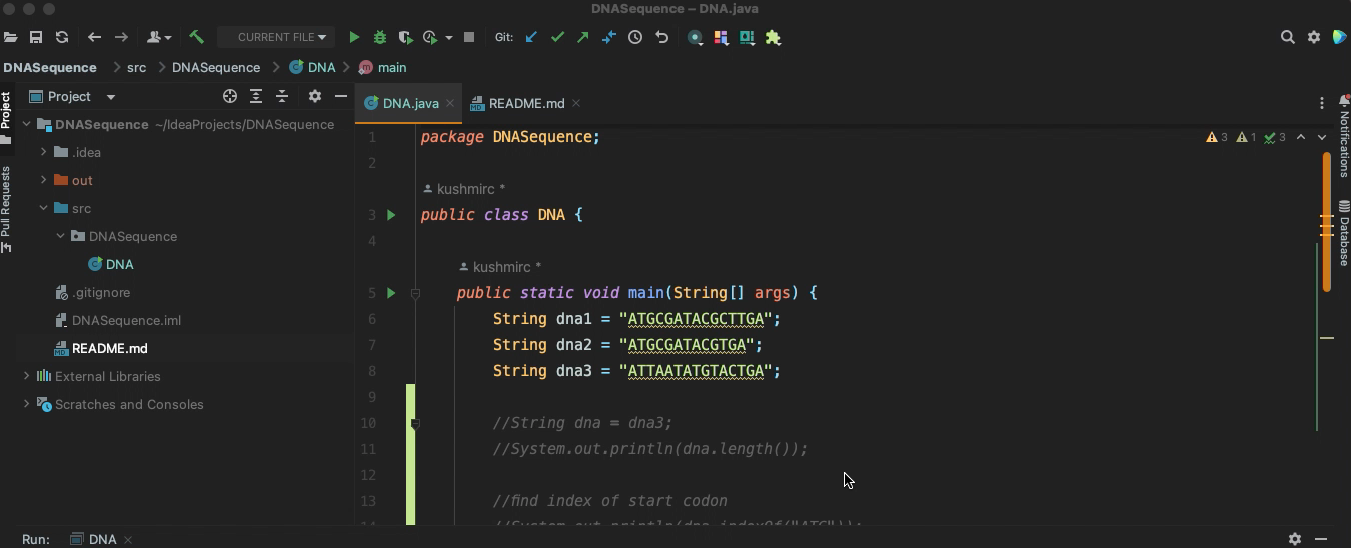Viewport: 1351px width, 548px height.
Task: Toggle Pull Requests side tab
Action: [6, 209]
